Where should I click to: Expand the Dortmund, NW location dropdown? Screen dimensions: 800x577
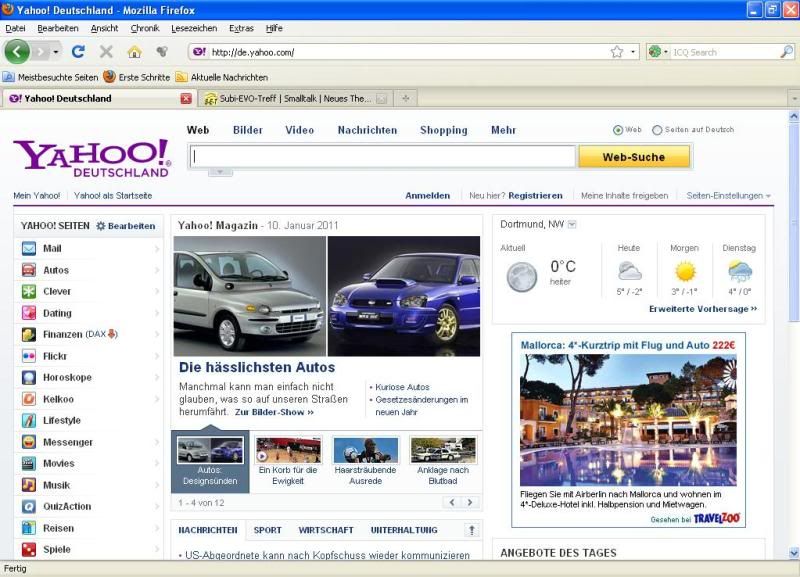point(573,224)
